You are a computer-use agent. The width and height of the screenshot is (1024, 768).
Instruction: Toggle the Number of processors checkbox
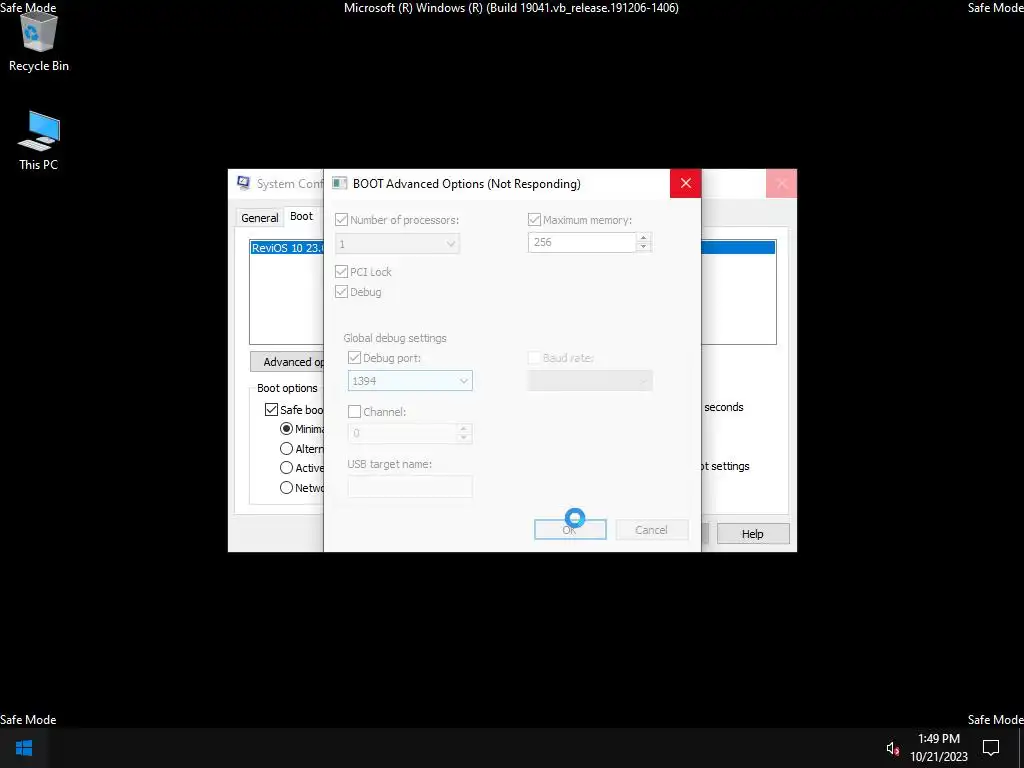(341, 219)
